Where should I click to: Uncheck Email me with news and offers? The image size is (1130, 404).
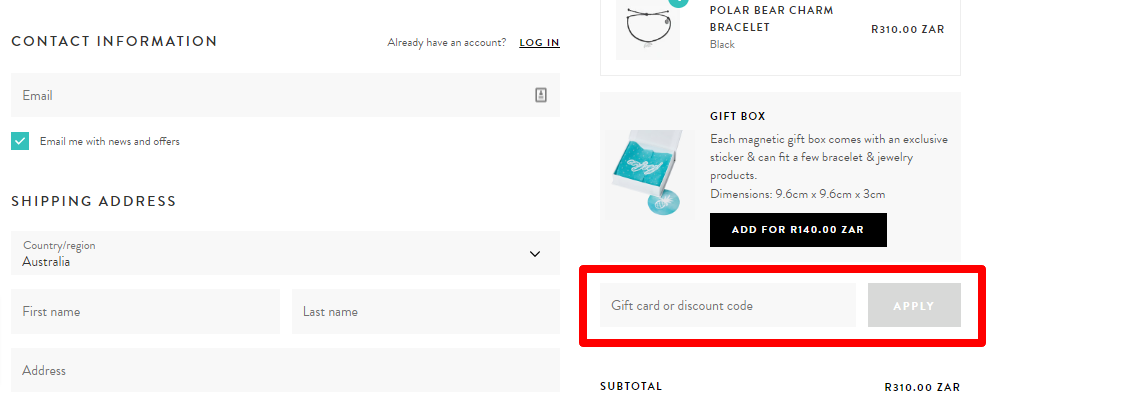pos(20,141)
